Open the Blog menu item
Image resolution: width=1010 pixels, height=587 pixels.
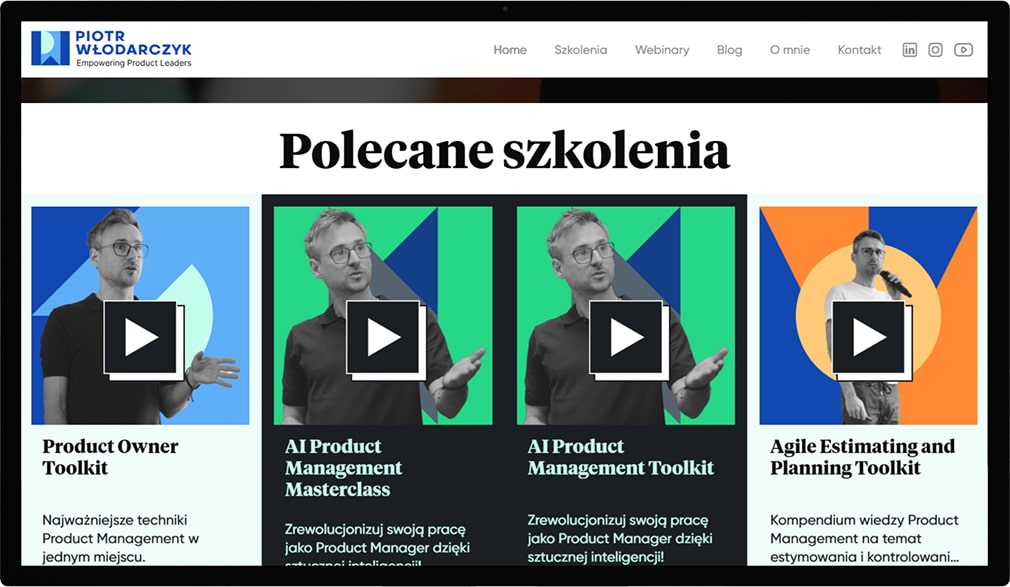pos(729,50)
